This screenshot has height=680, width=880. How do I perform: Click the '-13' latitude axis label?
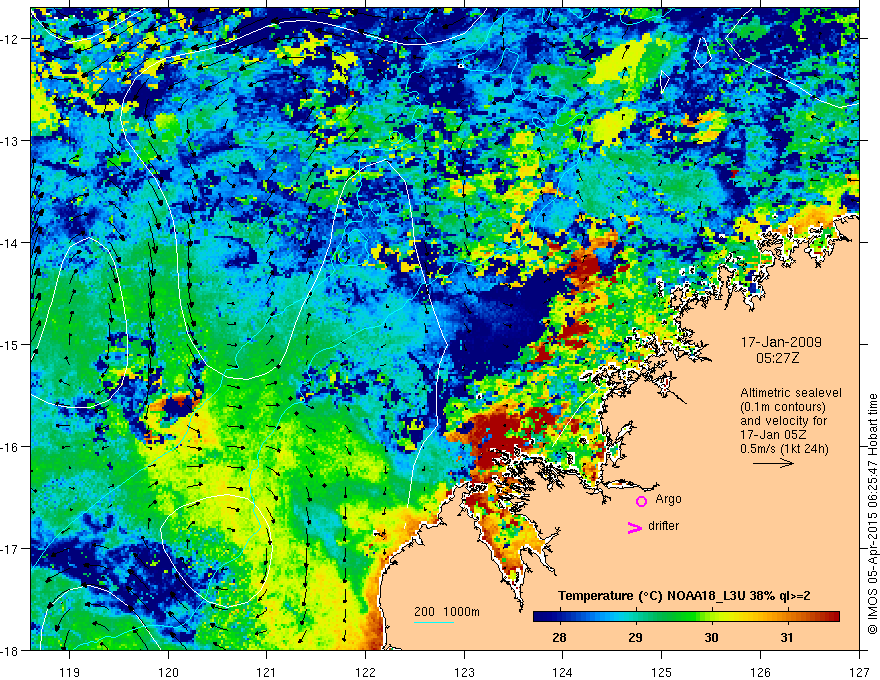click(x=10, y=141)
